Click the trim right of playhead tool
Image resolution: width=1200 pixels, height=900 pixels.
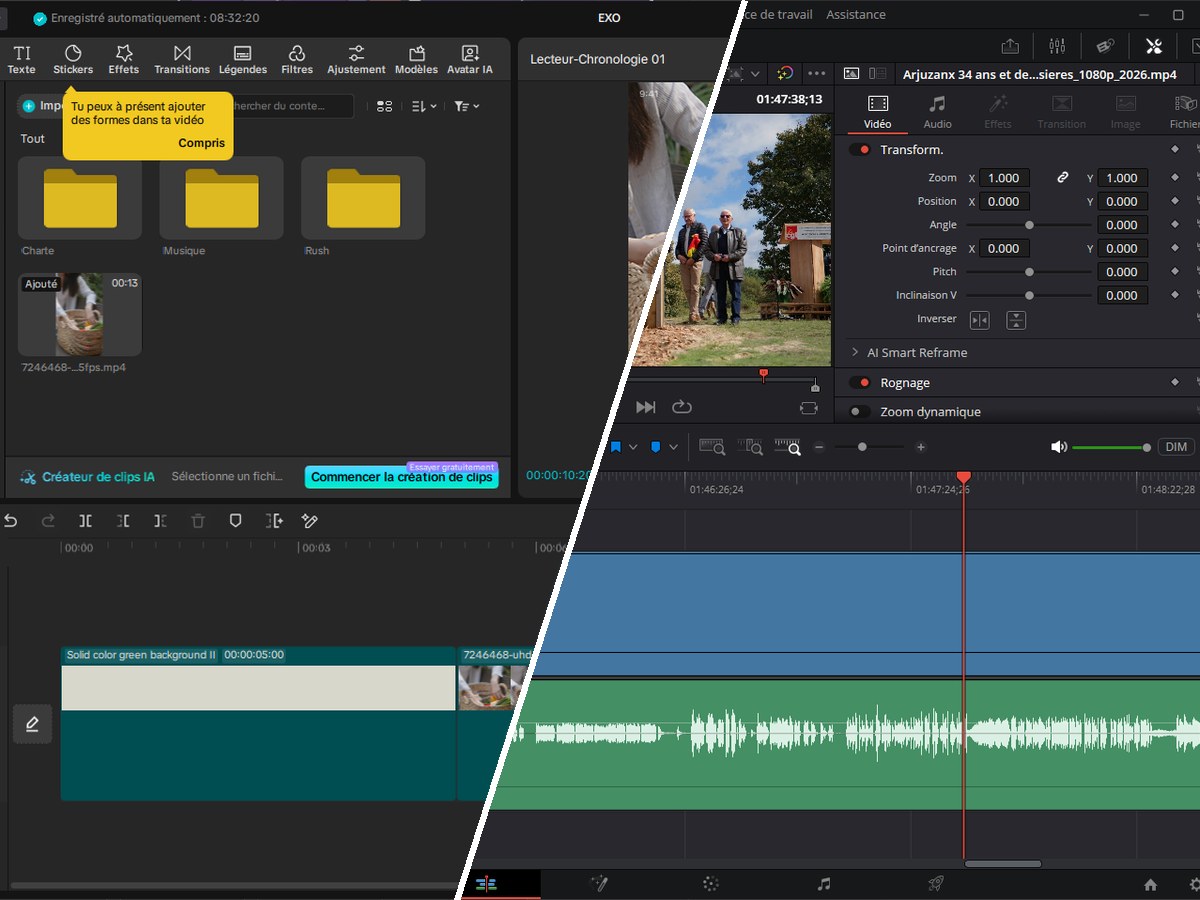click(x=160, y=521)
